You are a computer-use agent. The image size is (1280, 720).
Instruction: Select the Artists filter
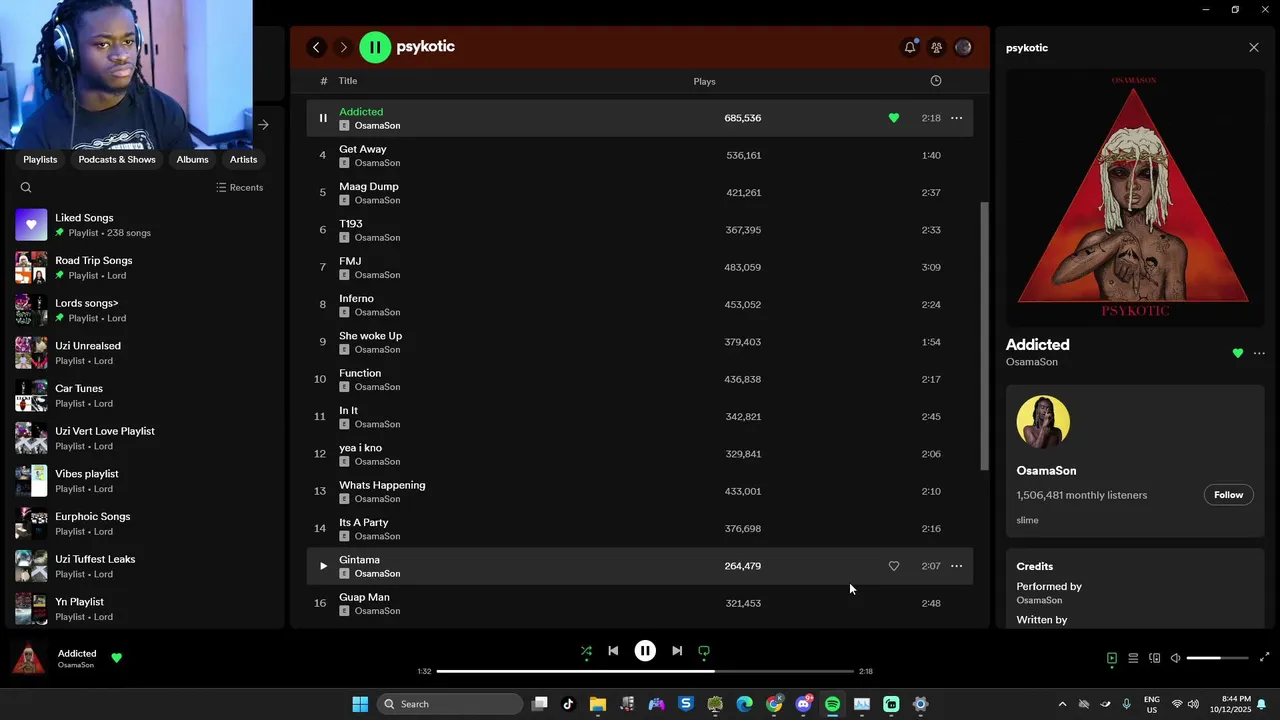coord(243,159)
